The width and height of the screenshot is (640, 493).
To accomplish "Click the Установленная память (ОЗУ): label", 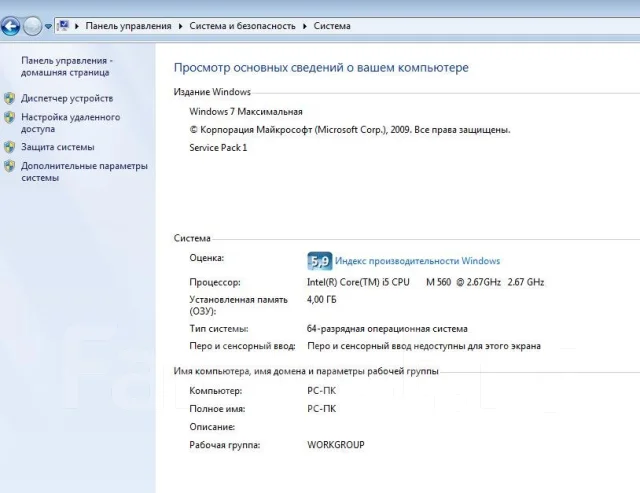I will pos(239,306).
